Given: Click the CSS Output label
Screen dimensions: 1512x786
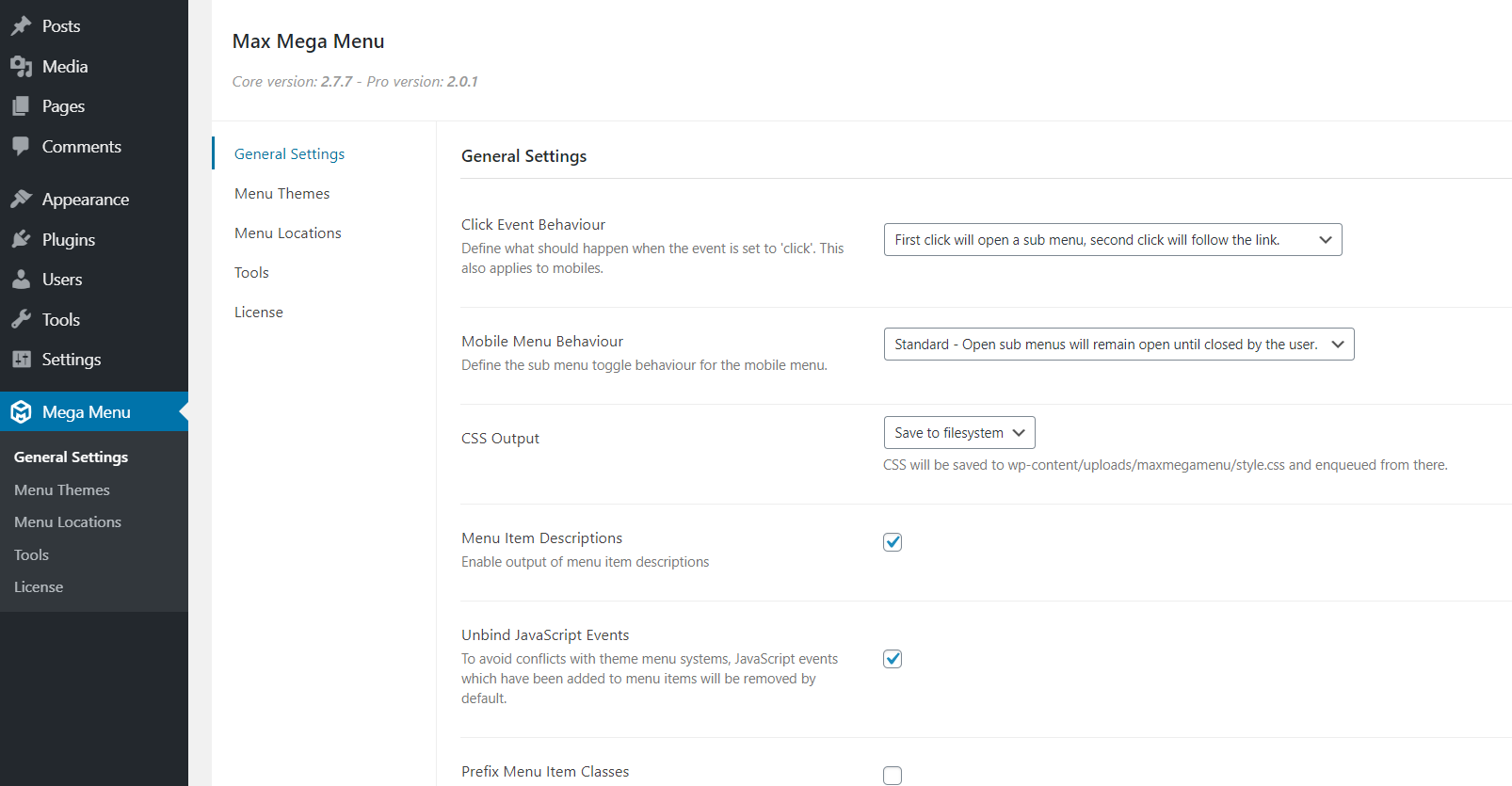Looking at the screenshot, I should [x=500, y=439].
